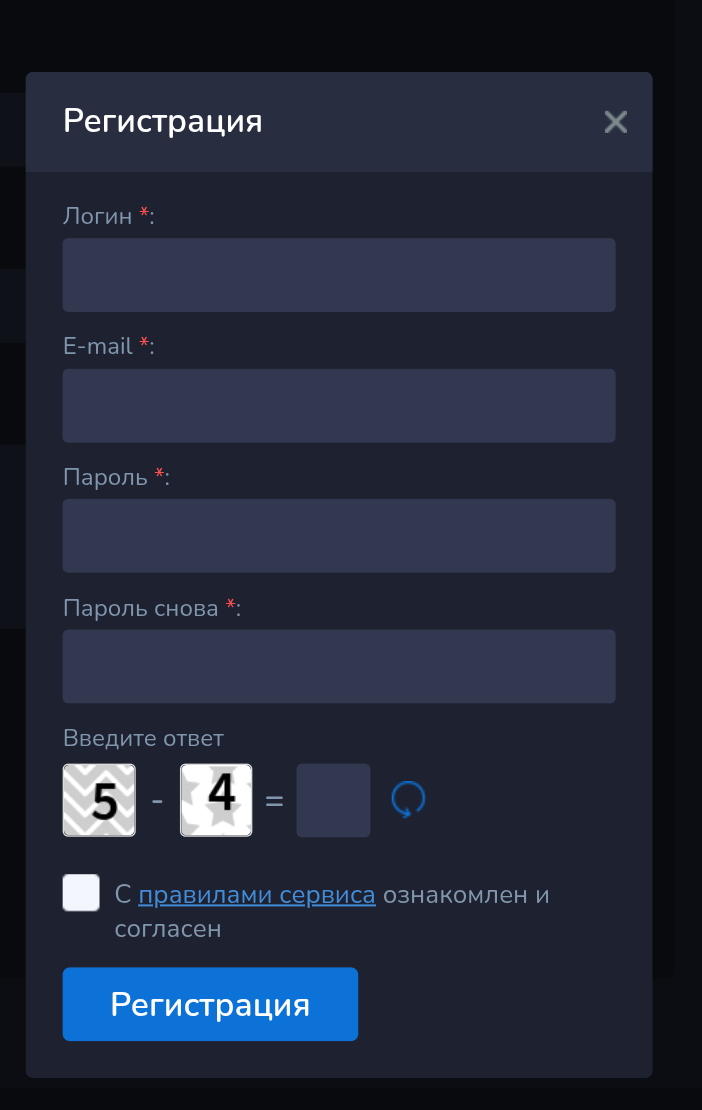Close the Регистрация dialog
The width and height of the screenshot is (702, 1110).
(x=615, y=122)
